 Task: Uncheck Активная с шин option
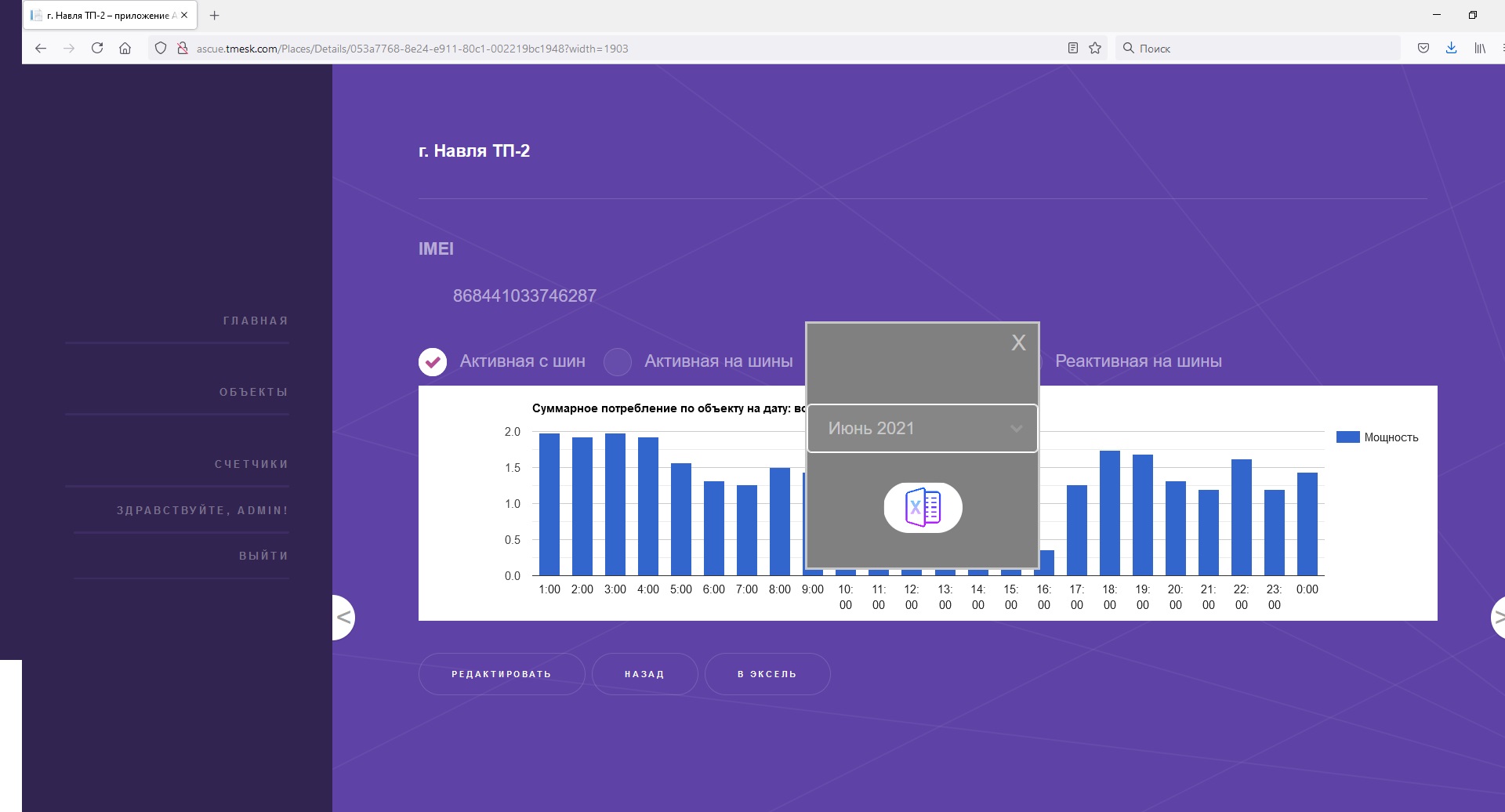click(x=433, y=361)
